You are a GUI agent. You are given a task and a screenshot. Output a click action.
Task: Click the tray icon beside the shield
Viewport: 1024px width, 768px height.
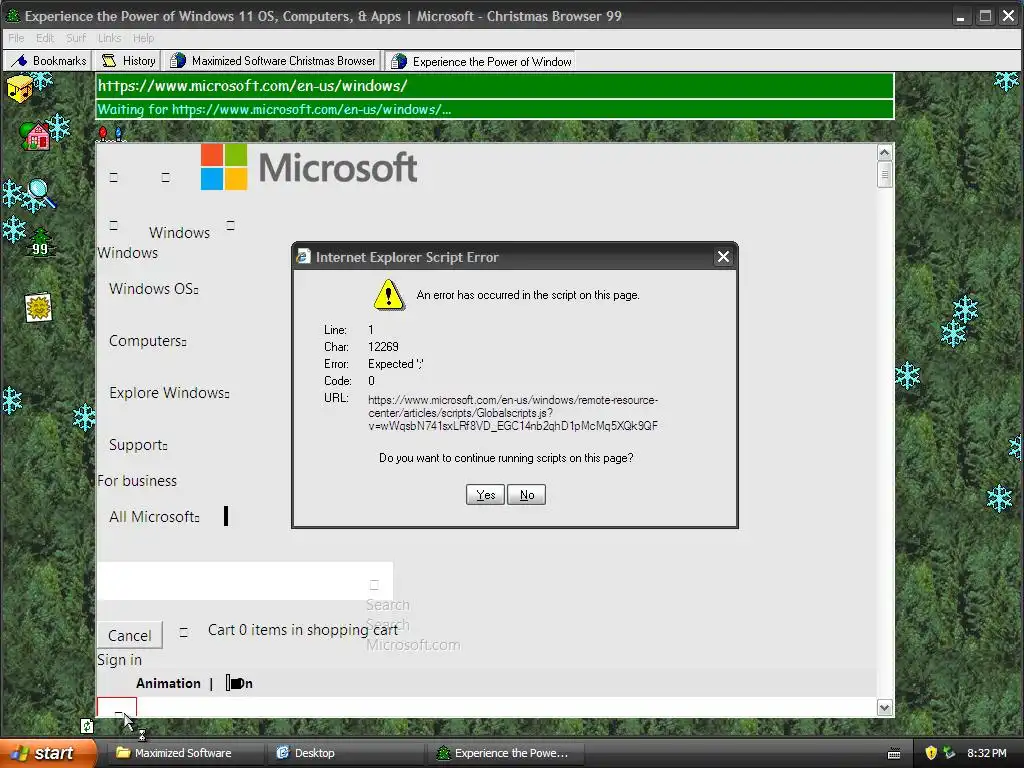(949, 753)
